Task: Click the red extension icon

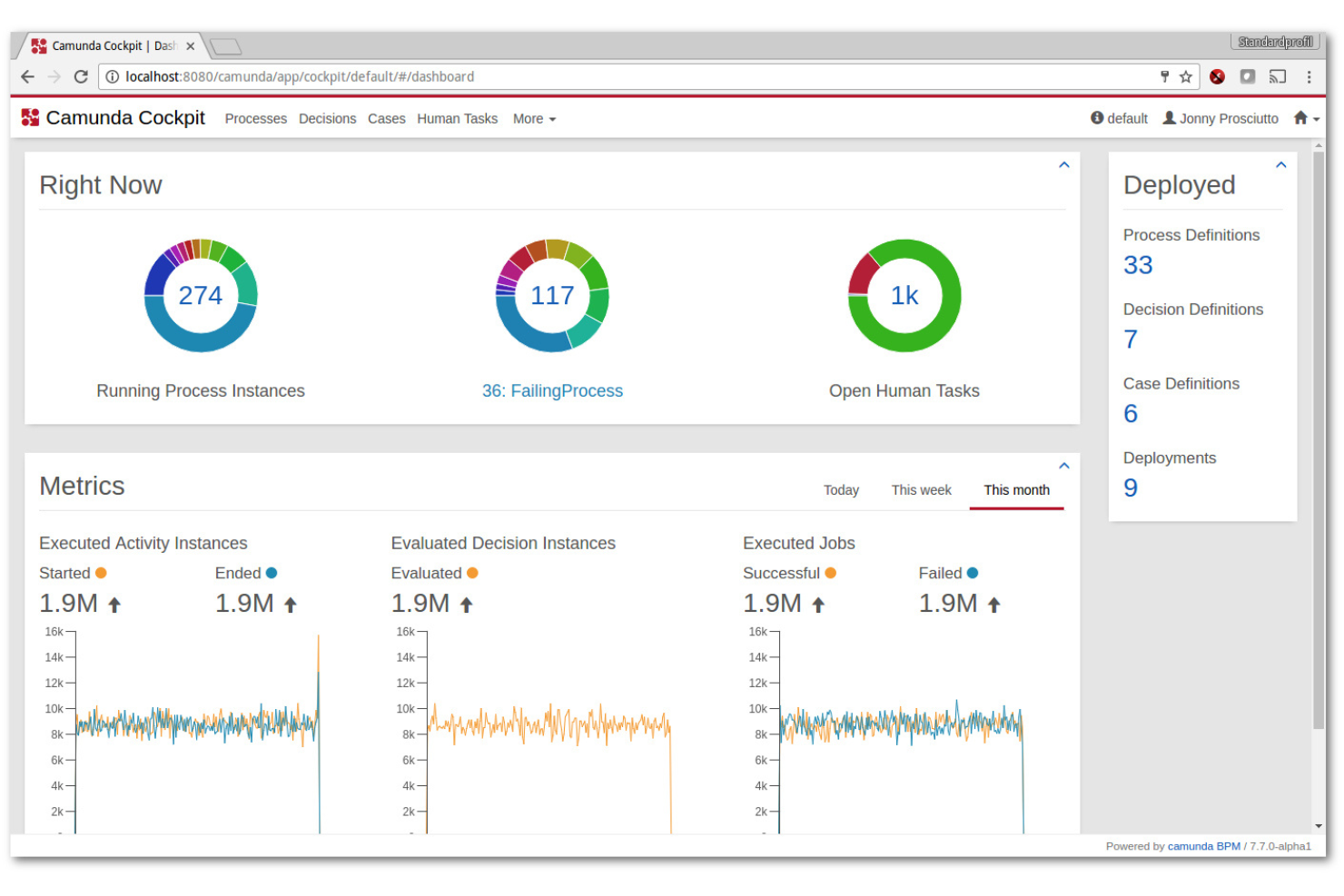Action: tap(1218, 77)
